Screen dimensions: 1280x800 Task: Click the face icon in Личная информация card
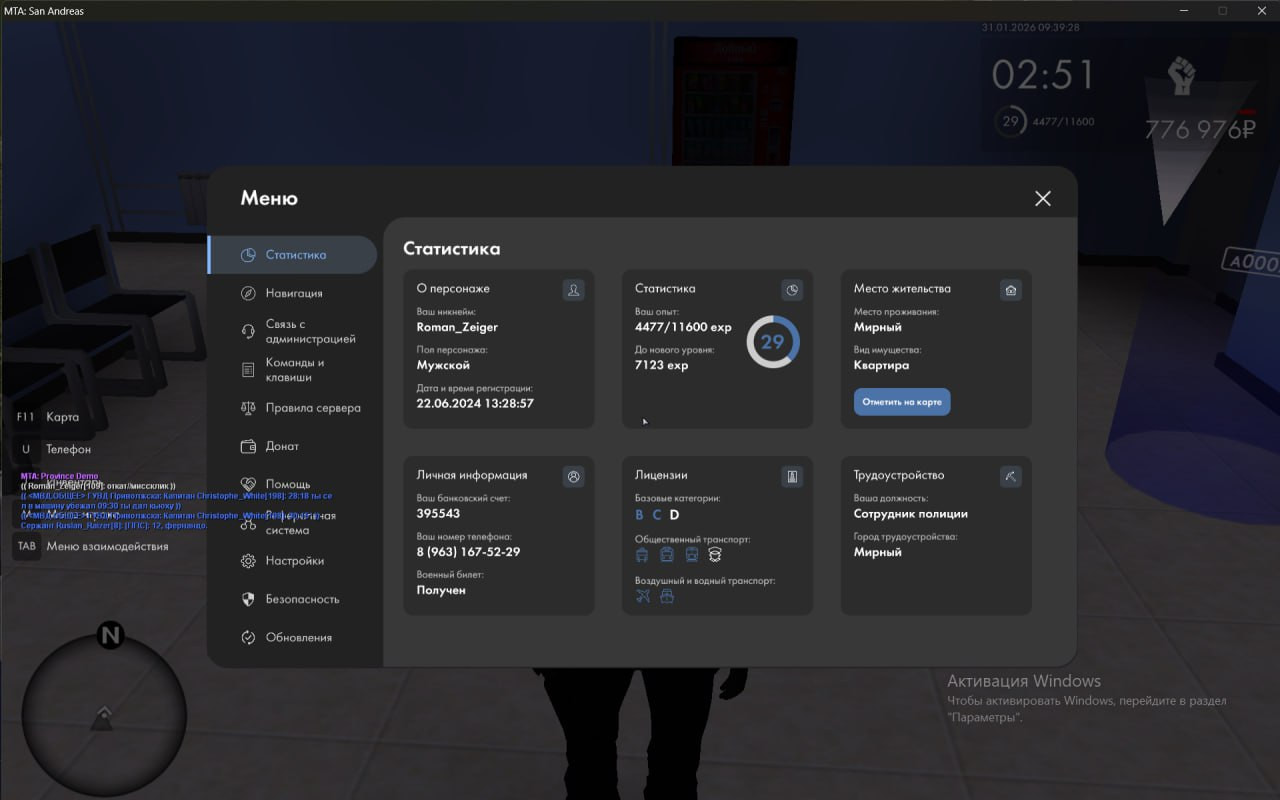tap(573, 477)
